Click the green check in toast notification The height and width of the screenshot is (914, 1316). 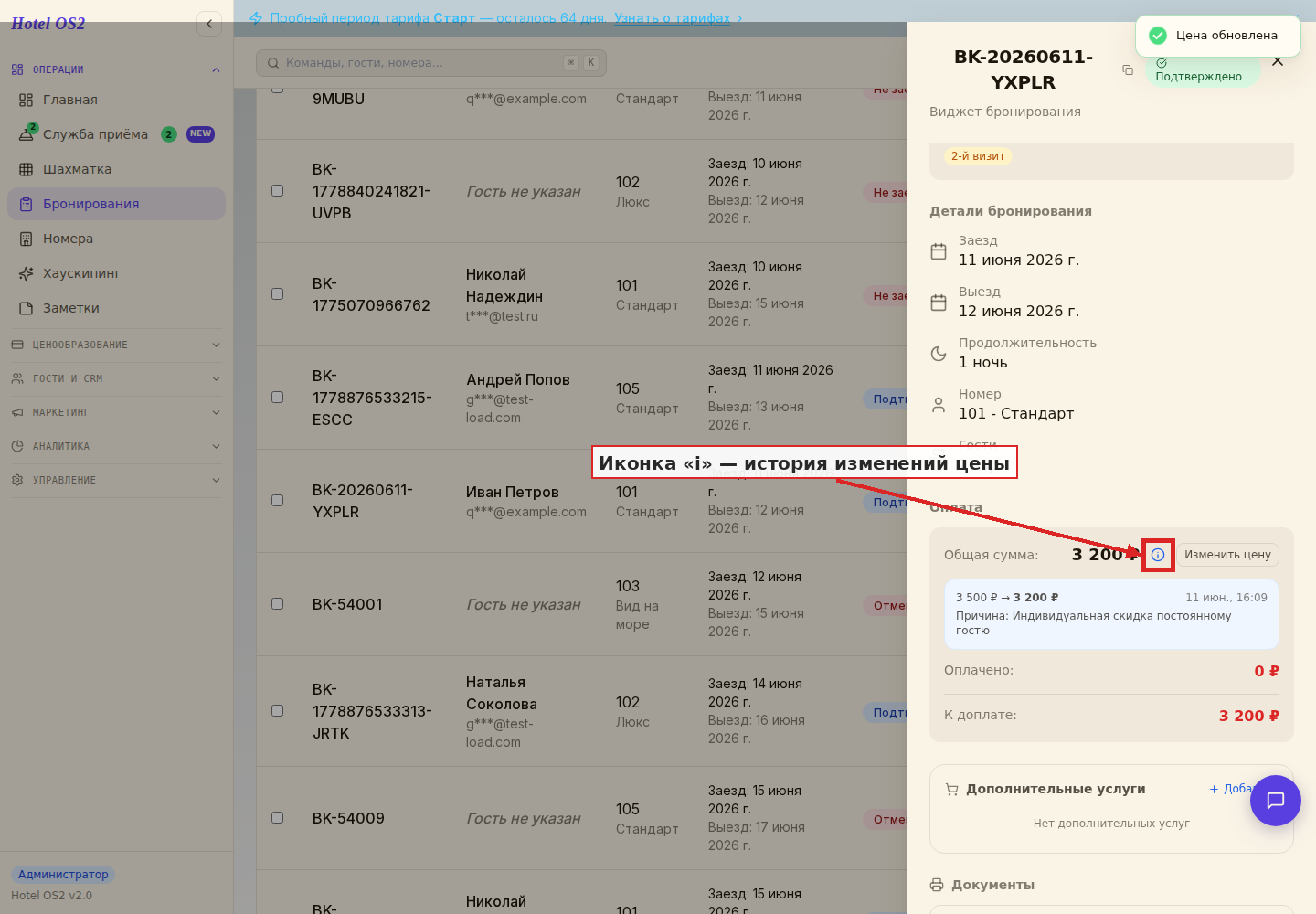[1158, 36]
